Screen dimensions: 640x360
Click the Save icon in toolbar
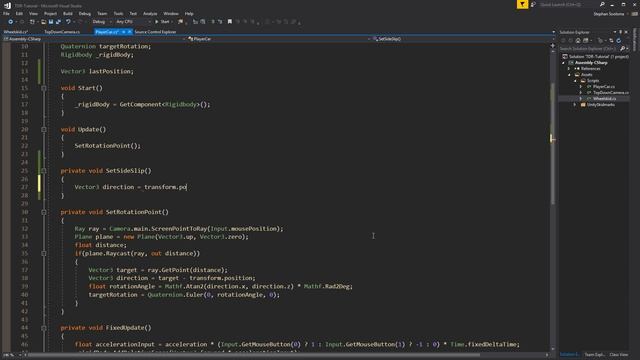point(51,22)
